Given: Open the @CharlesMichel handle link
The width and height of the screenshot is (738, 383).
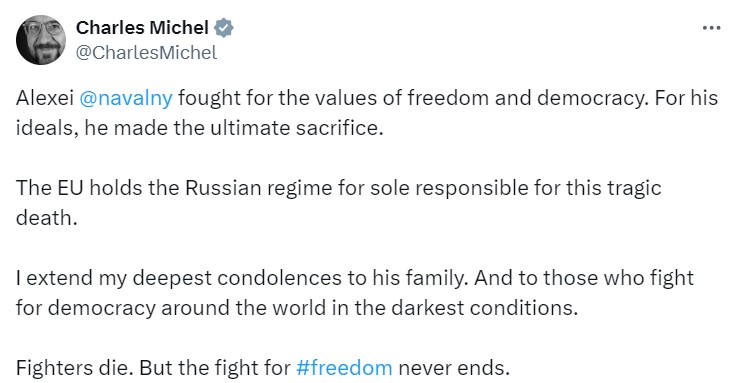Looking at the screenshot, I should 146,53.
